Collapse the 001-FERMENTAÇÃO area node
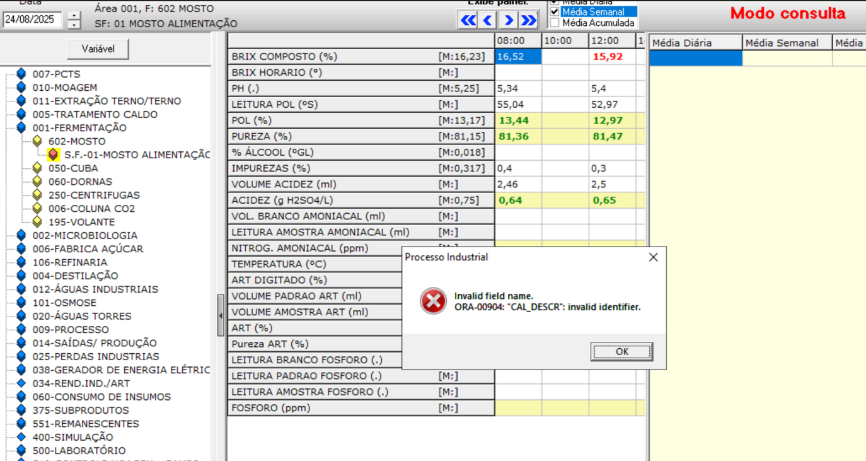The width and height of the screenshot is (866, 461). [x=22, y=128]
